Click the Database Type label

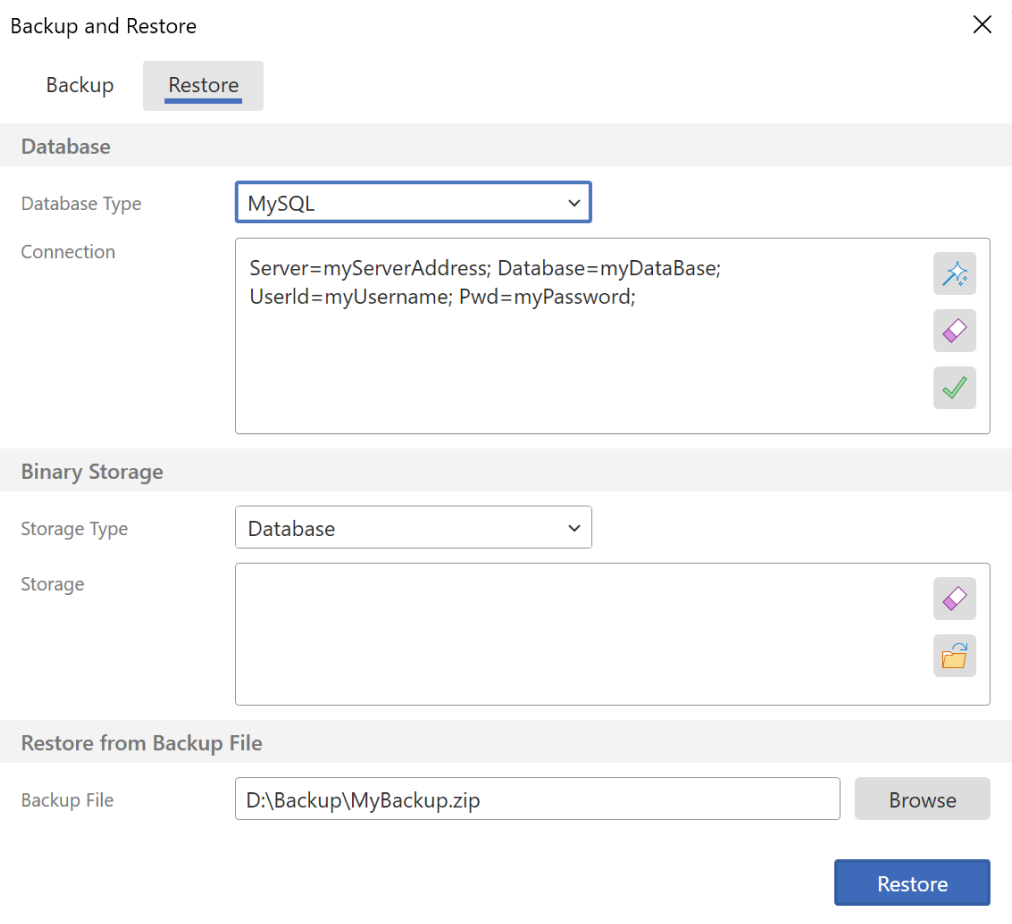click(x=81, y=203)
